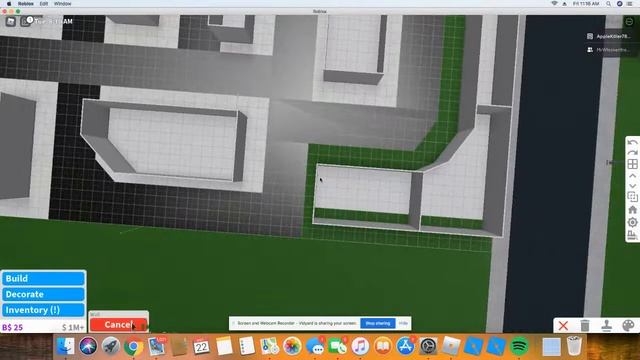Go up one floor with the up chevron
The image size is (640, 360).
(632, 176)
